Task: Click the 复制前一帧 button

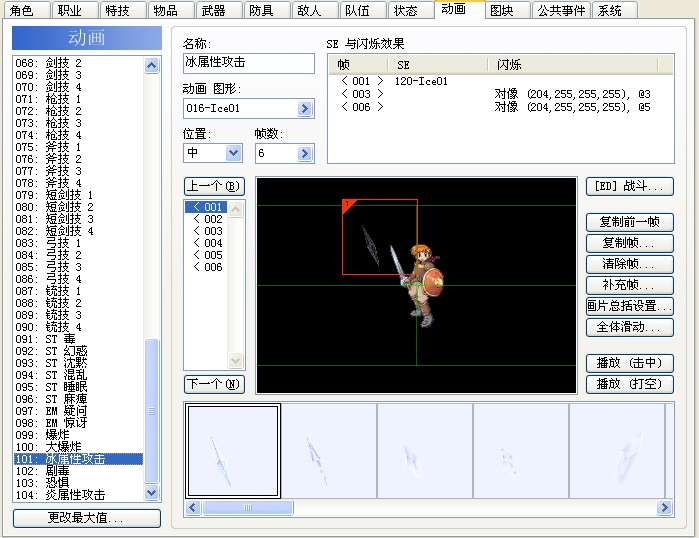Action: click(x=629, y=222)
